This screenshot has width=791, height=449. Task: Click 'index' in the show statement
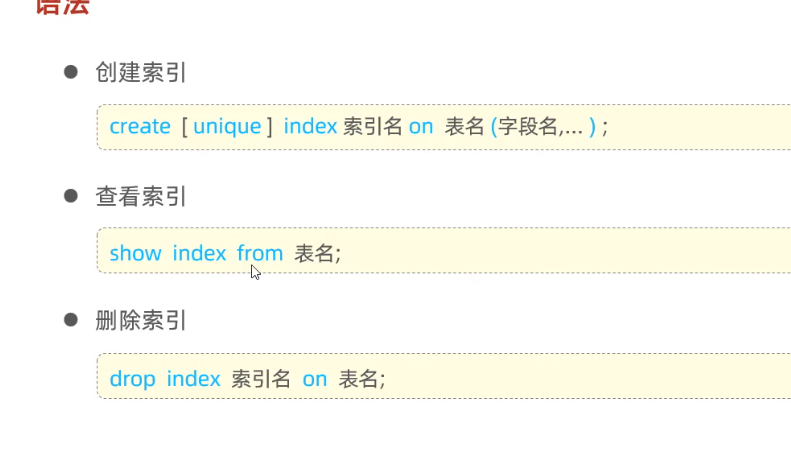click(199, 253)
